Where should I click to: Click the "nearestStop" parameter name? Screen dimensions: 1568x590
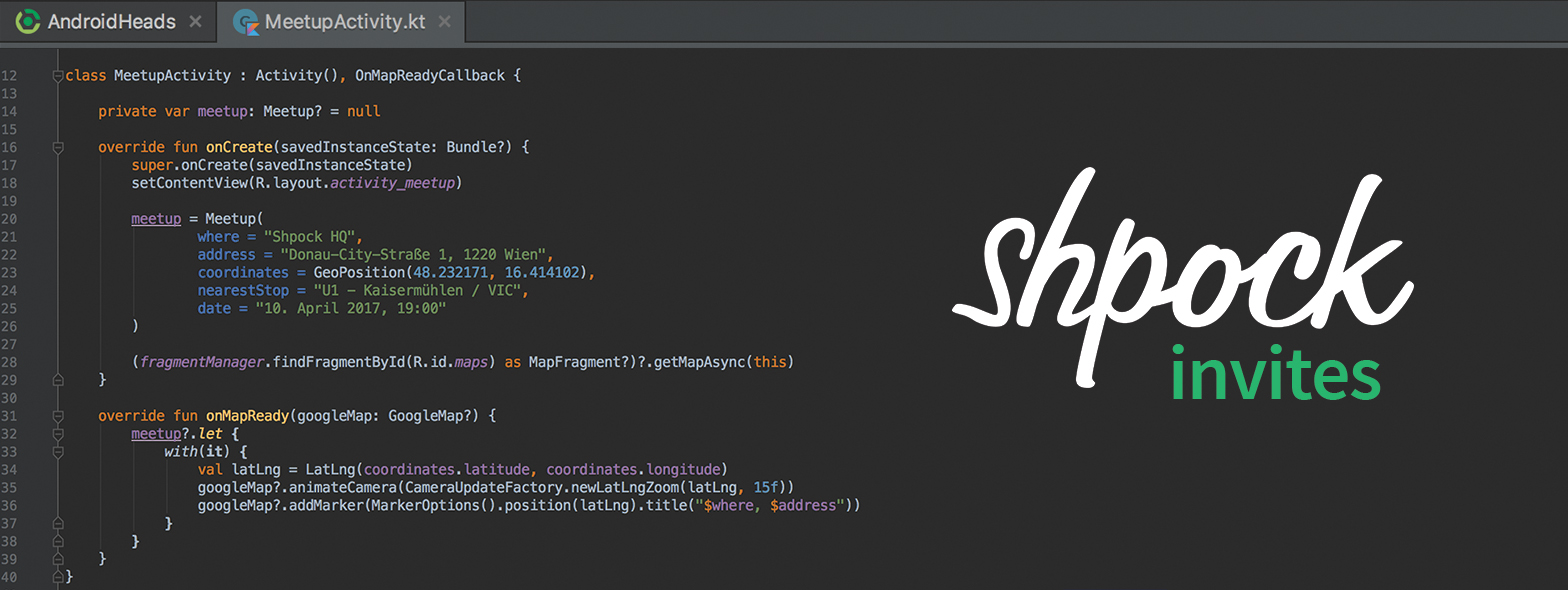[243, 291]
